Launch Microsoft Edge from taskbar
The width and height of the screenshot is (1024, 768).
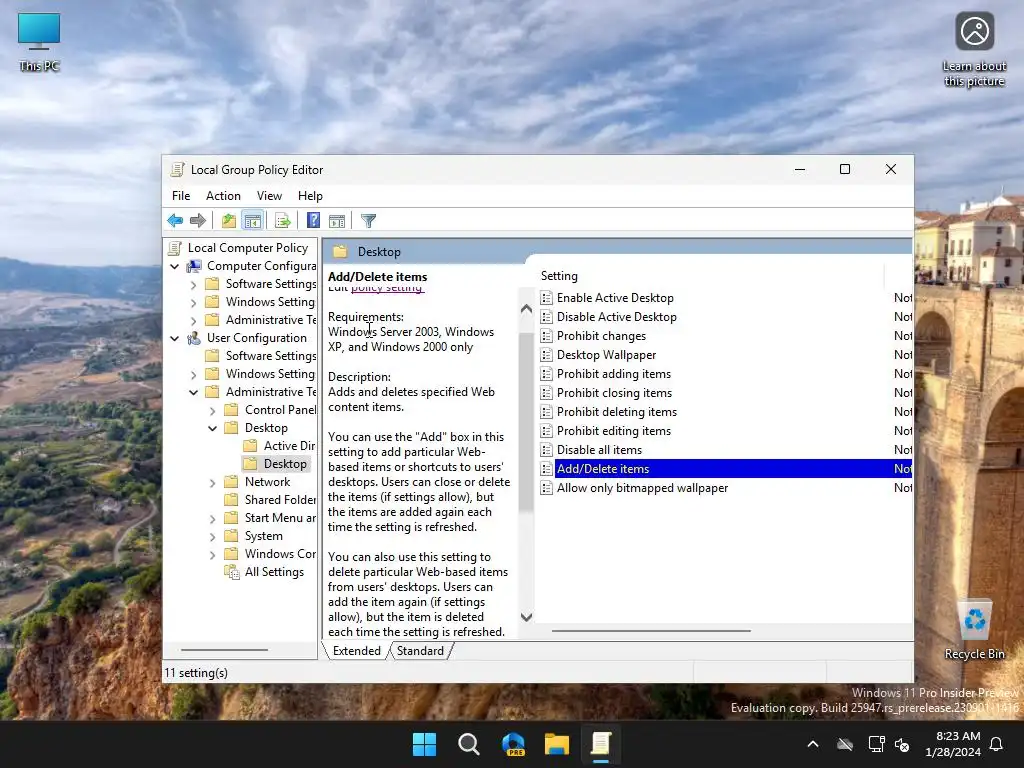coord(513,744)
